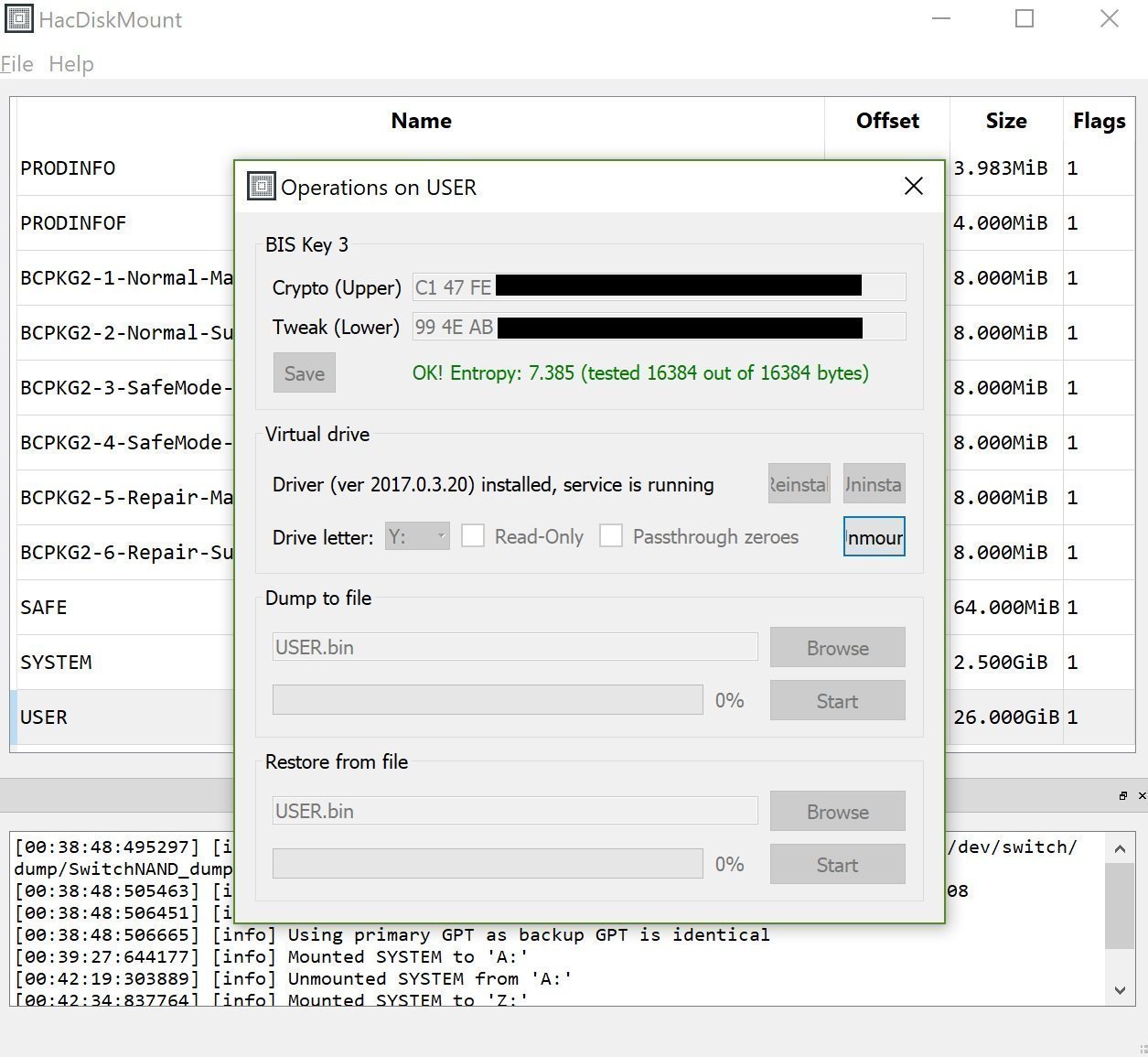Click Start in Dump to file section
This screenshot has width=1148, height=1057.
838,701
